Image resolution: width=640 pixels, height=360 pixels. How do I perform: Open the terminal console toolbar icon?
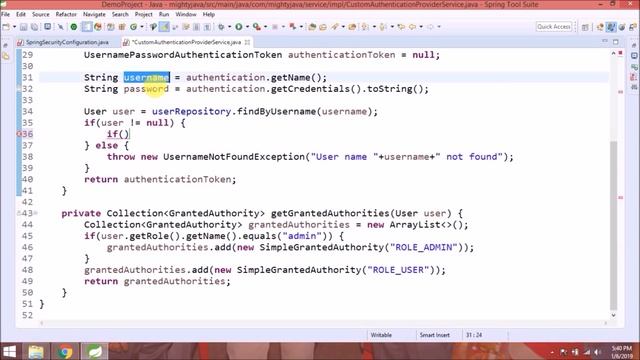pos(48,27)
